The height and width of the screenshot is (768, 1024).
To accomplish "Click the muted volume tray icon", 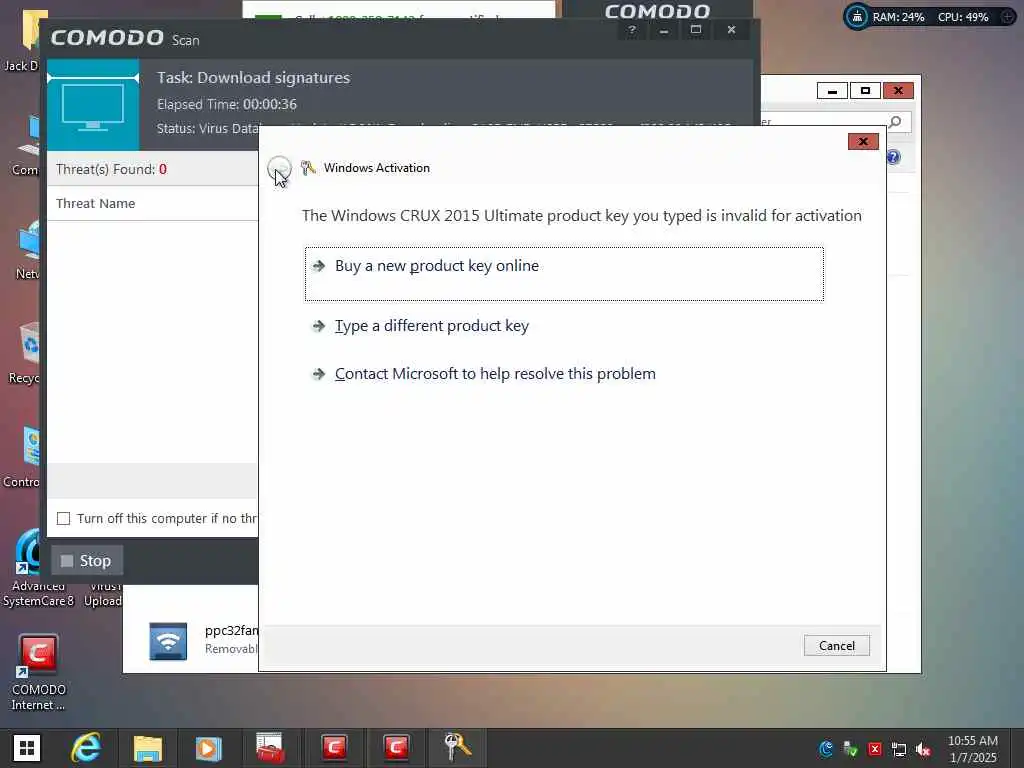I will tap(923, 750).
